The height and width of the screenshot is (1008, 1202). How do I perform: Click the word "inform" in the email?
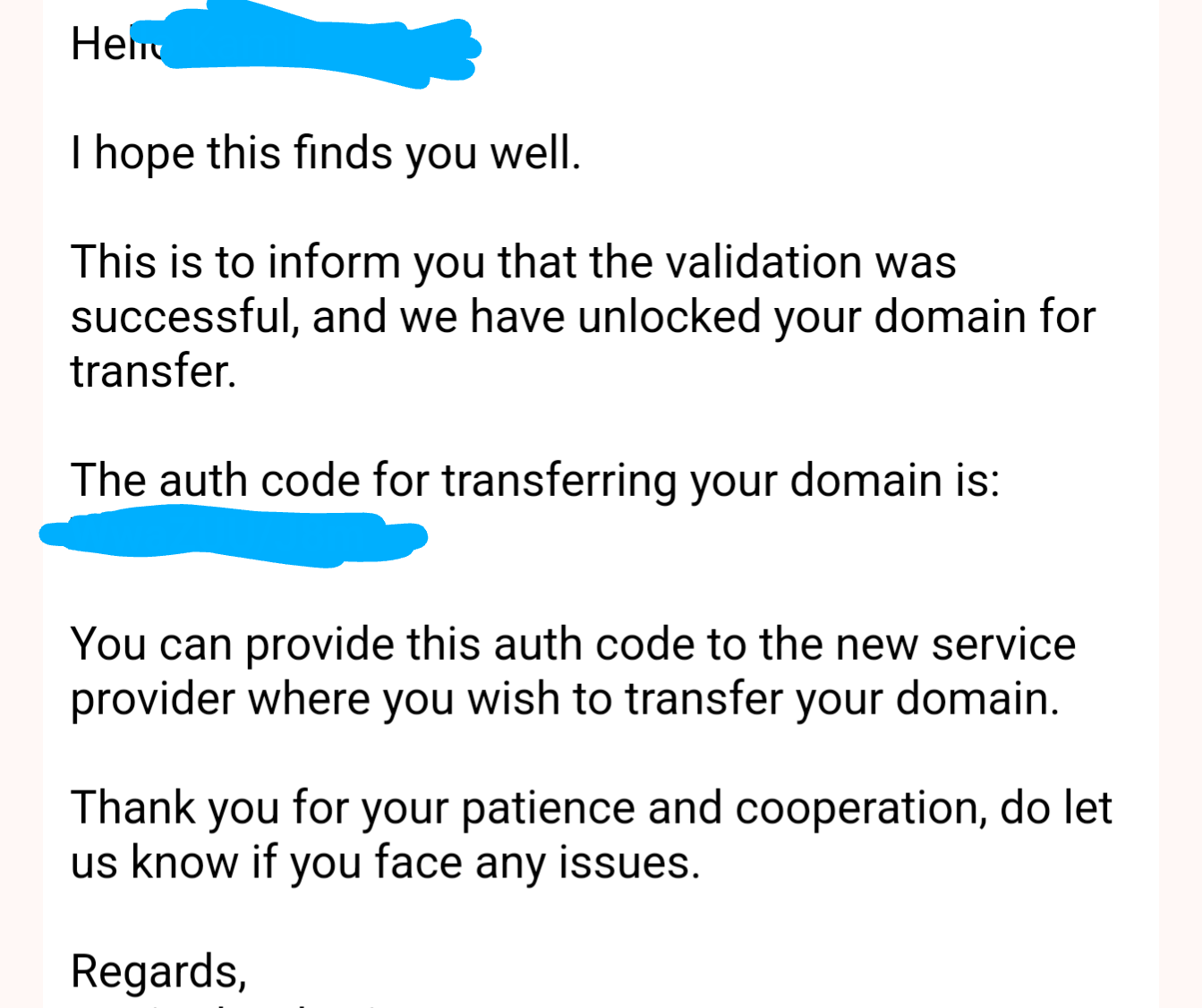click(x=333, y=262)
